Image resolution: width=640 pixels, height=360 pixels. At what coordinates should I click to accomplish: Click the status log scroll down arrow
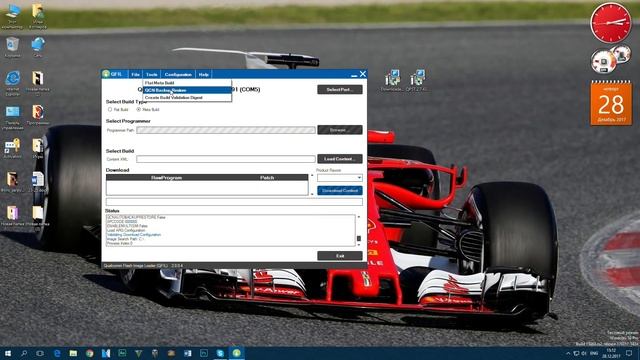coord(359,244)
